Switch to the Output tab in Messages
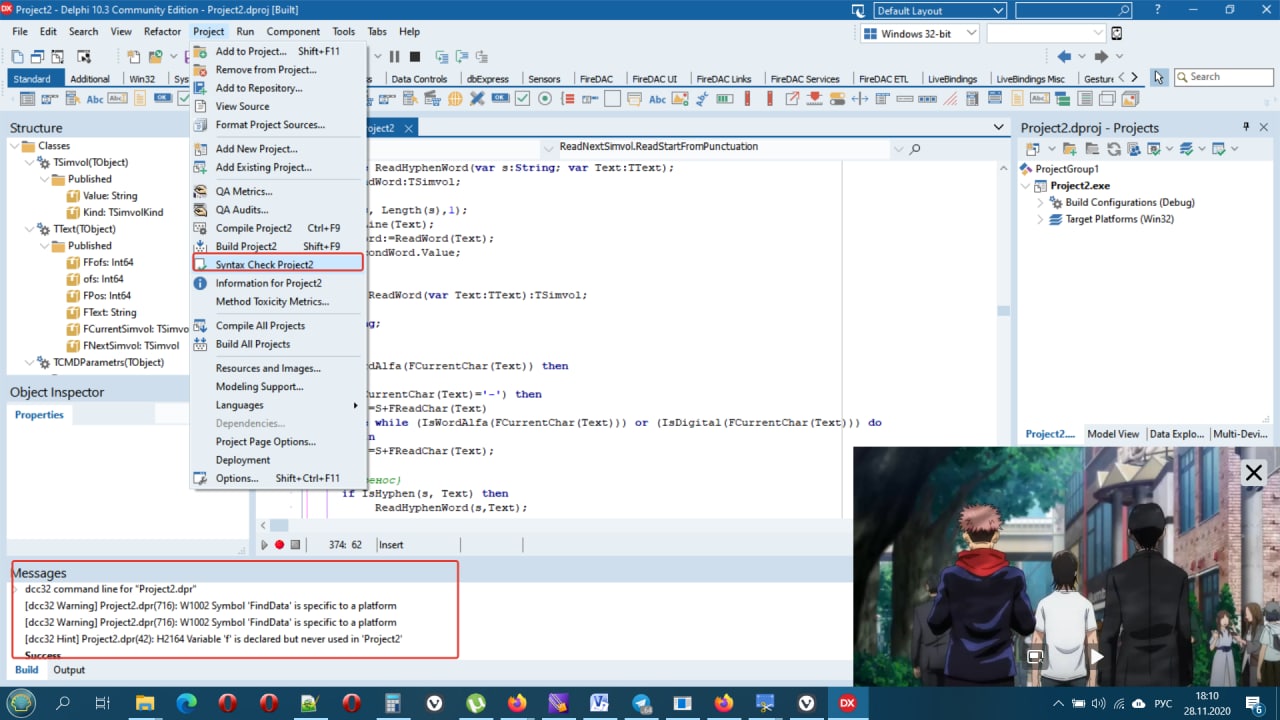The height and width of the screenshot is (720, 1280). coord(69,670)
